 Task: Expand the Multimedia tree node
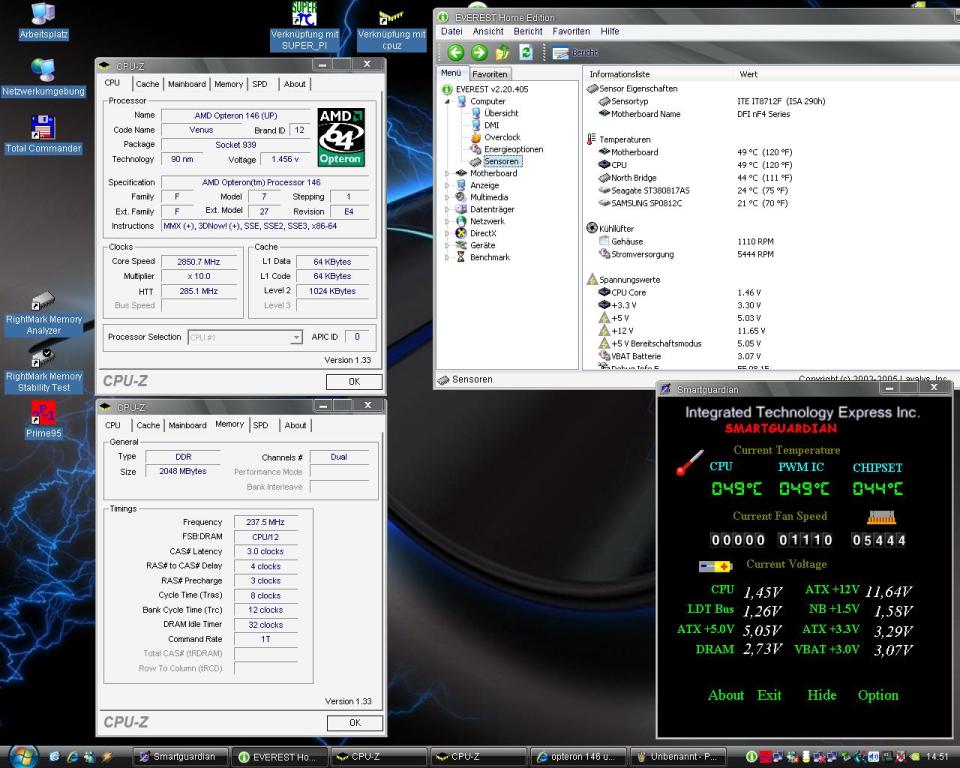click(447, 197)
